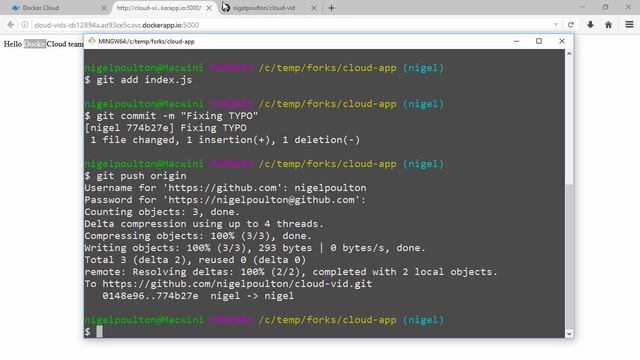This screenshot has width=640, height=360.
Task: Click the '[nigel 774b27e] Fixing TYPO' output line
Action: [166, 128]
